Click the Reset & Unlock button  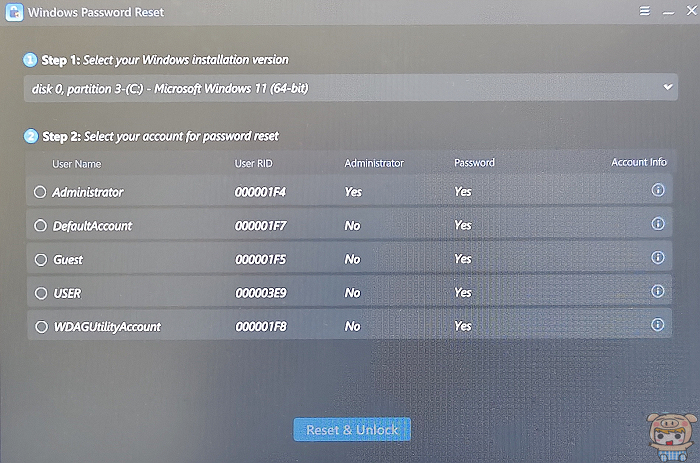coord(352,430)
